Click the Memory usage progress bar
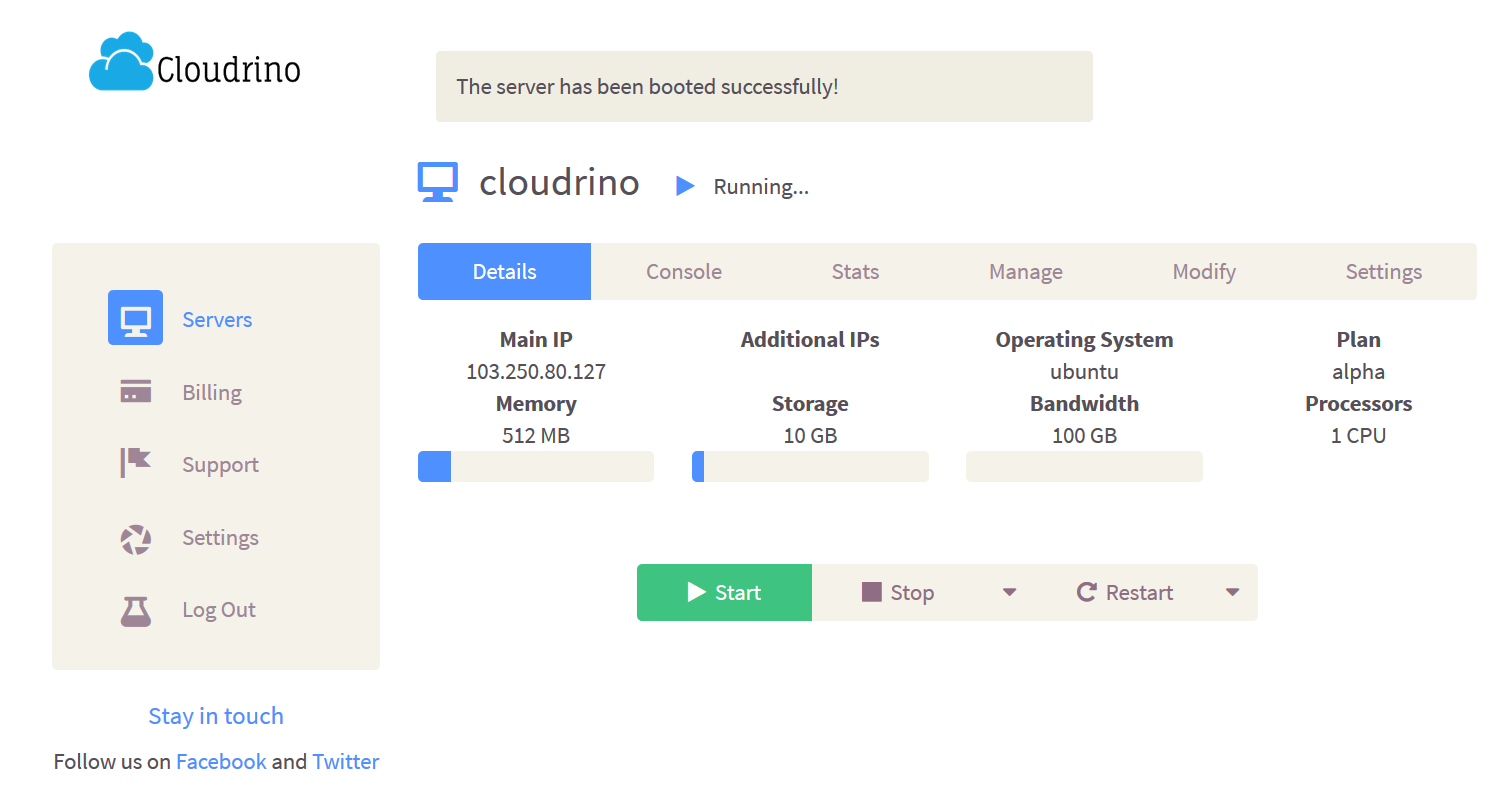Viewport: 1489px width, 793px height. point(535,467)
